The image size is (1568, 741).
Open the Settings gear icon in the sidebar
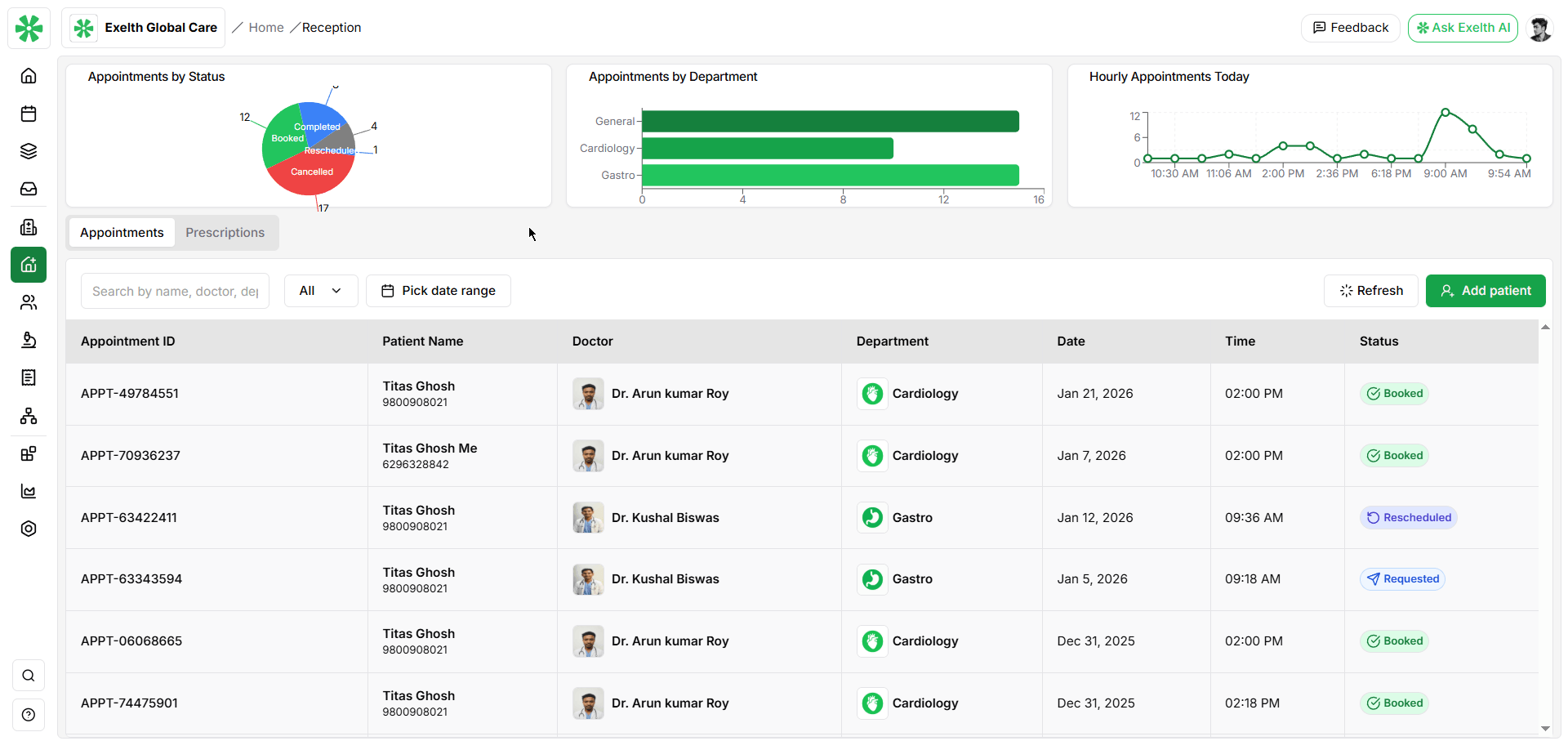(29, 529)
